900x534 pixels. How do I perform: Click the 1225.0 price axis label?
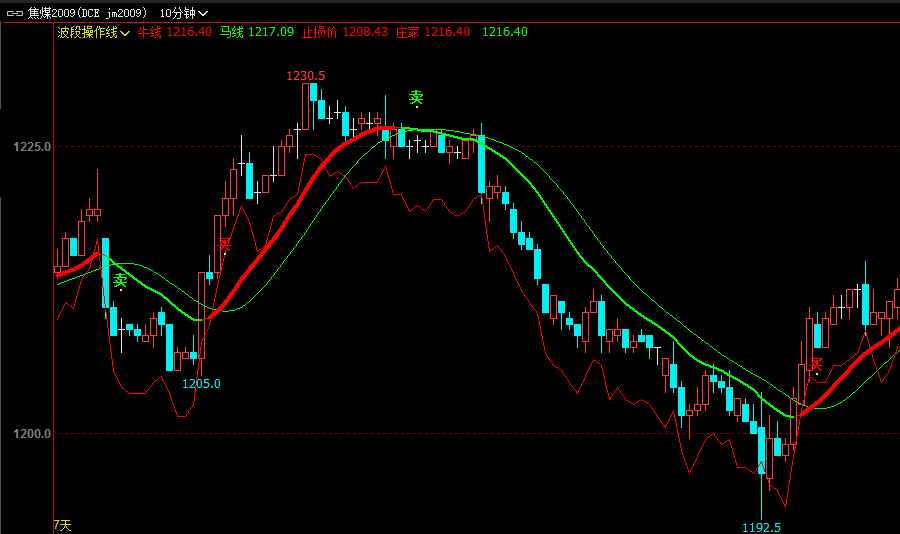point(32,147)
